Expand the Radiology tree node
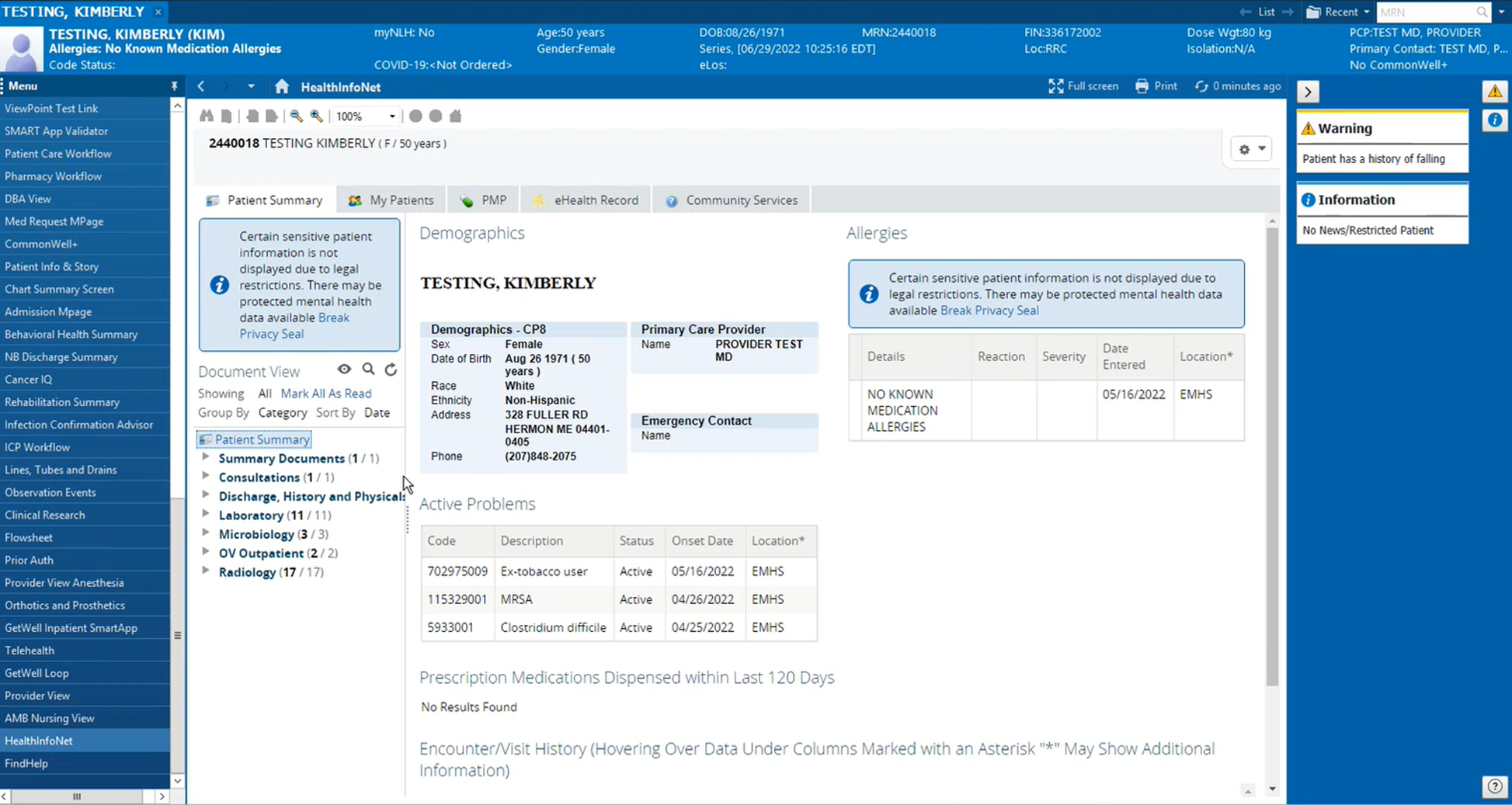This screenshot has height=805, width=1512. (x=206, y=571)
